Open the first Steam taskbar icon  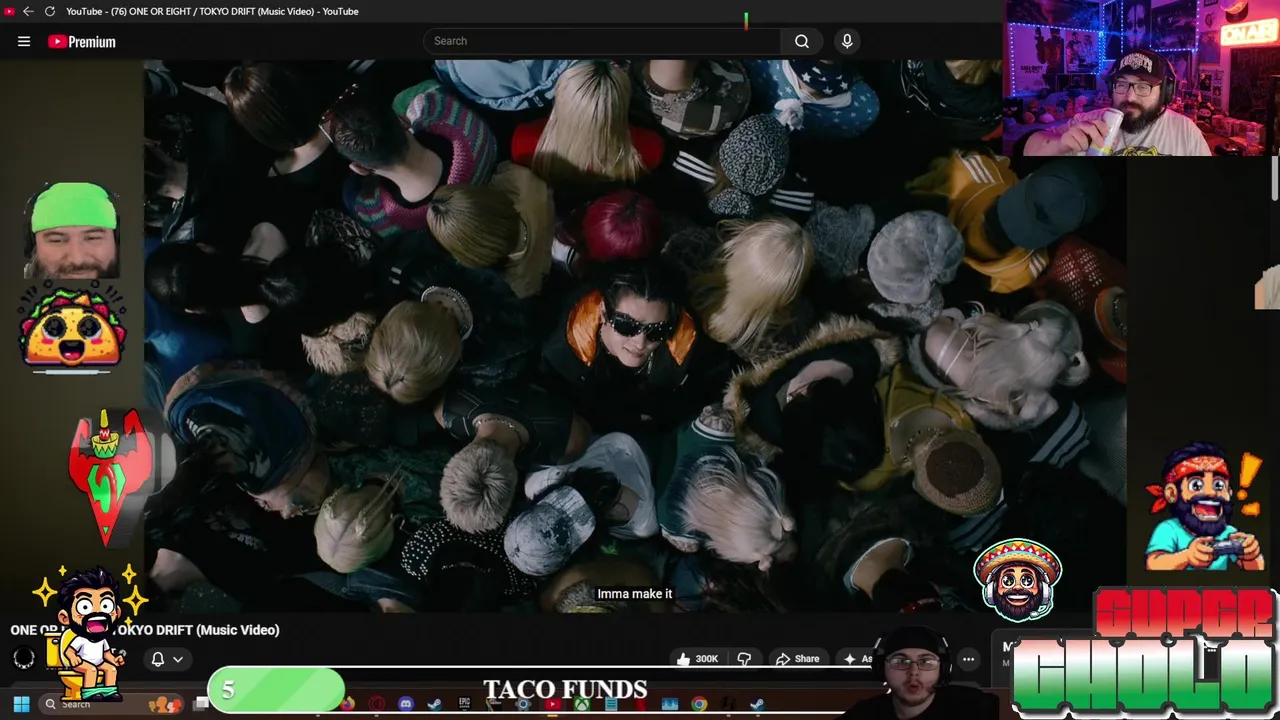point(434,704)
